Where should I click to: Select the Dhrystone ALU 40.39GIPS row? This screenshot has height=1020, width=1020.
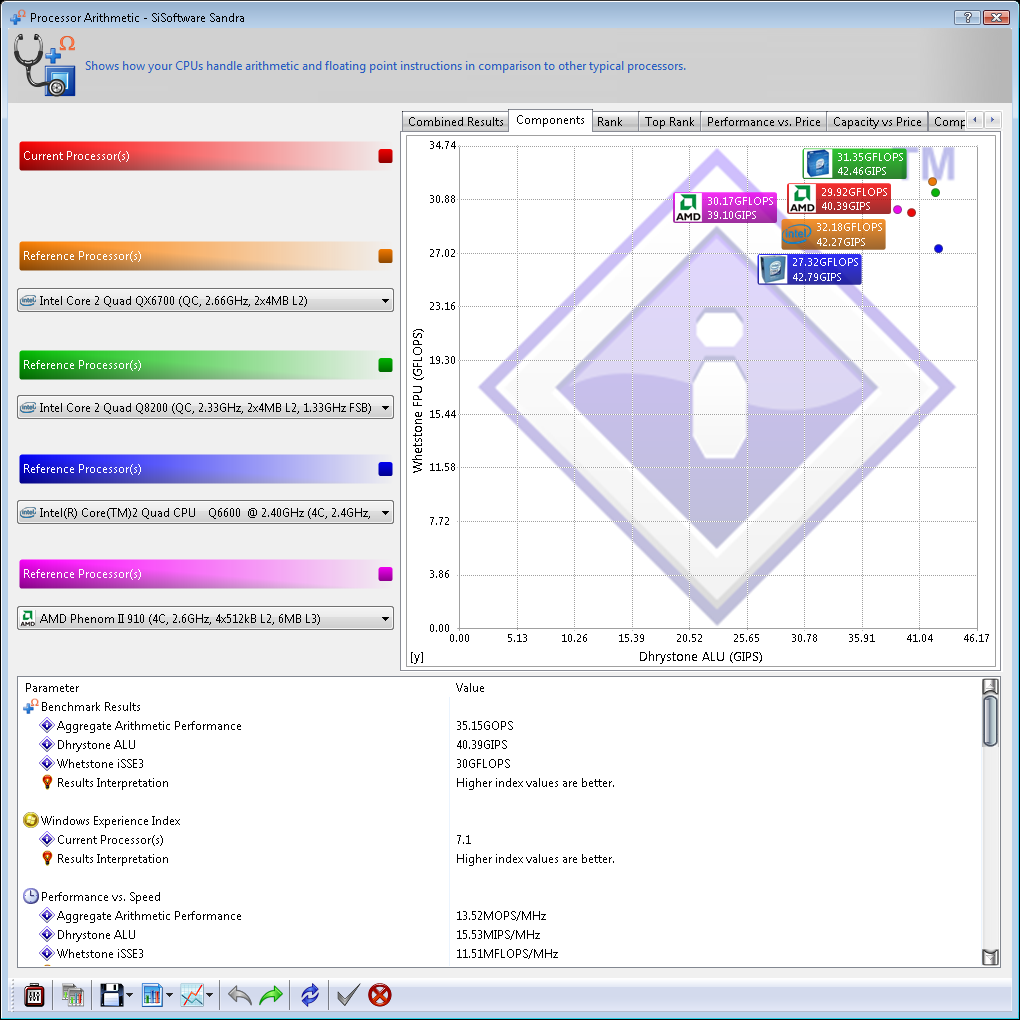pyautogui.click(x=501, y=745)
